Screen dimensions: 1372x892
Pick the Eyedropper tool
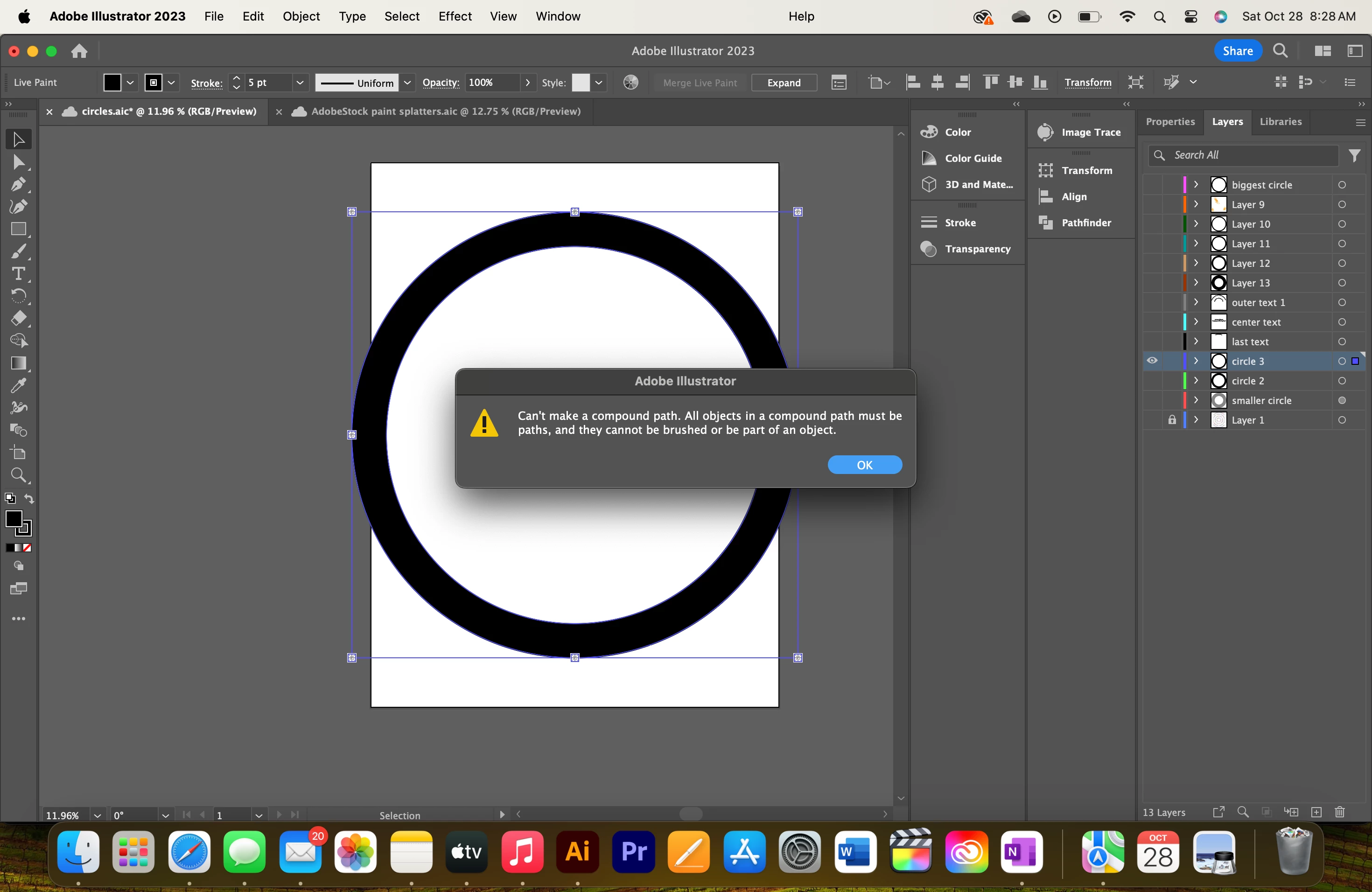tap(19, 385)
